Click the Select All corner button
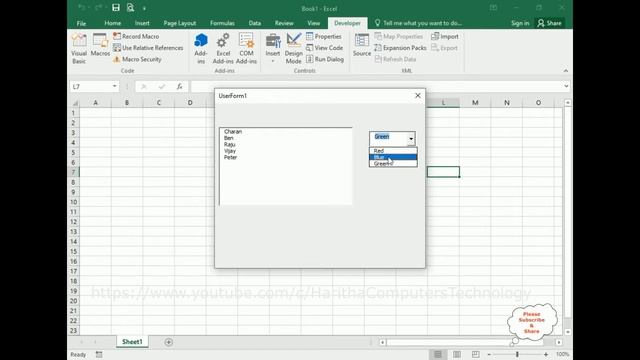This screenshot has width=640, height=360. 74,103
